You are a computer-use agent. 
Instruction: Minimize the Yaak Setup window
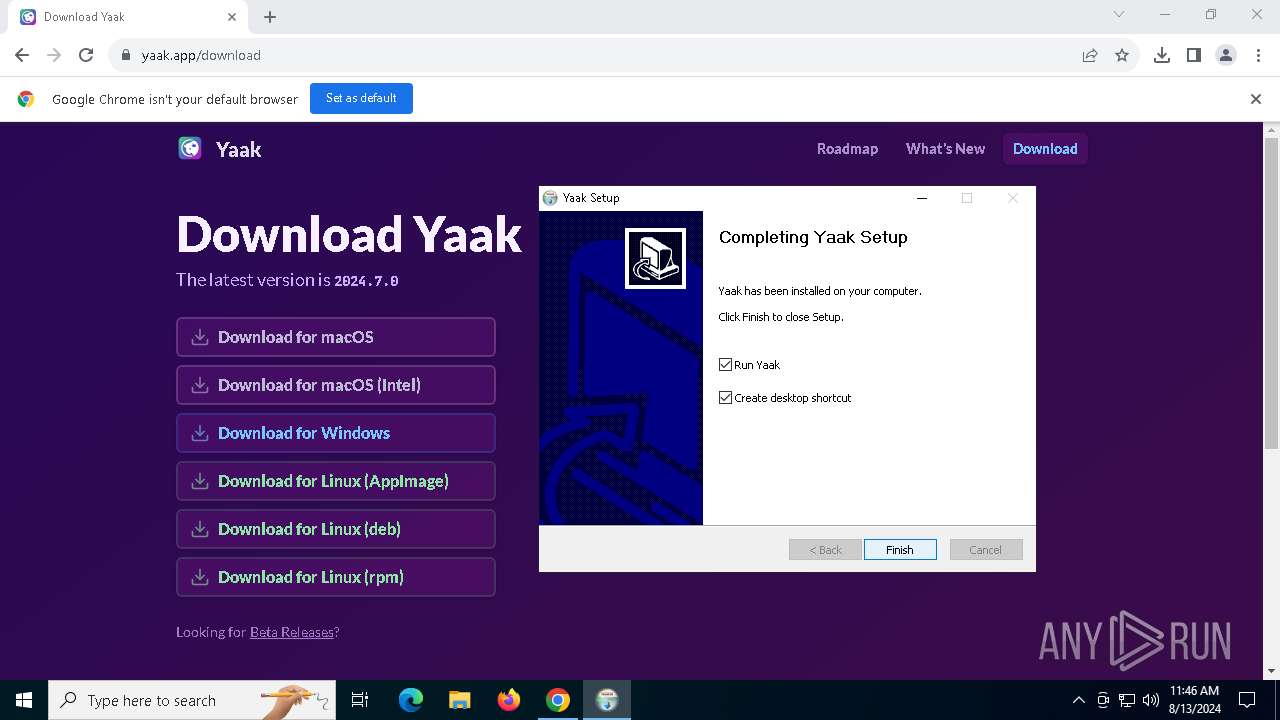pos(922,198)
